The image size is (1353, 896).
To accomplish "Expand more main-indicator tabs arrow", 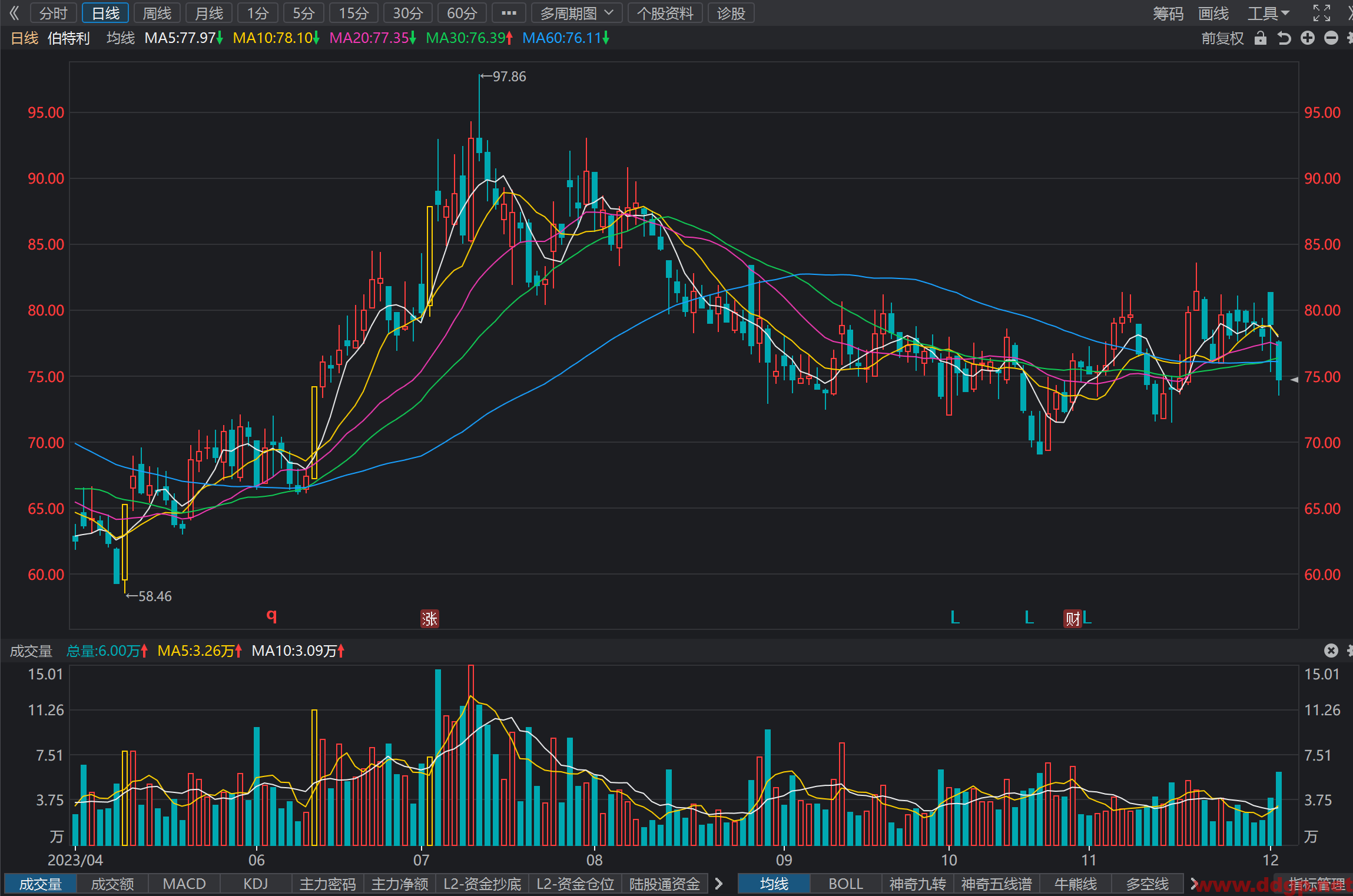I will tap(1193, 884).
